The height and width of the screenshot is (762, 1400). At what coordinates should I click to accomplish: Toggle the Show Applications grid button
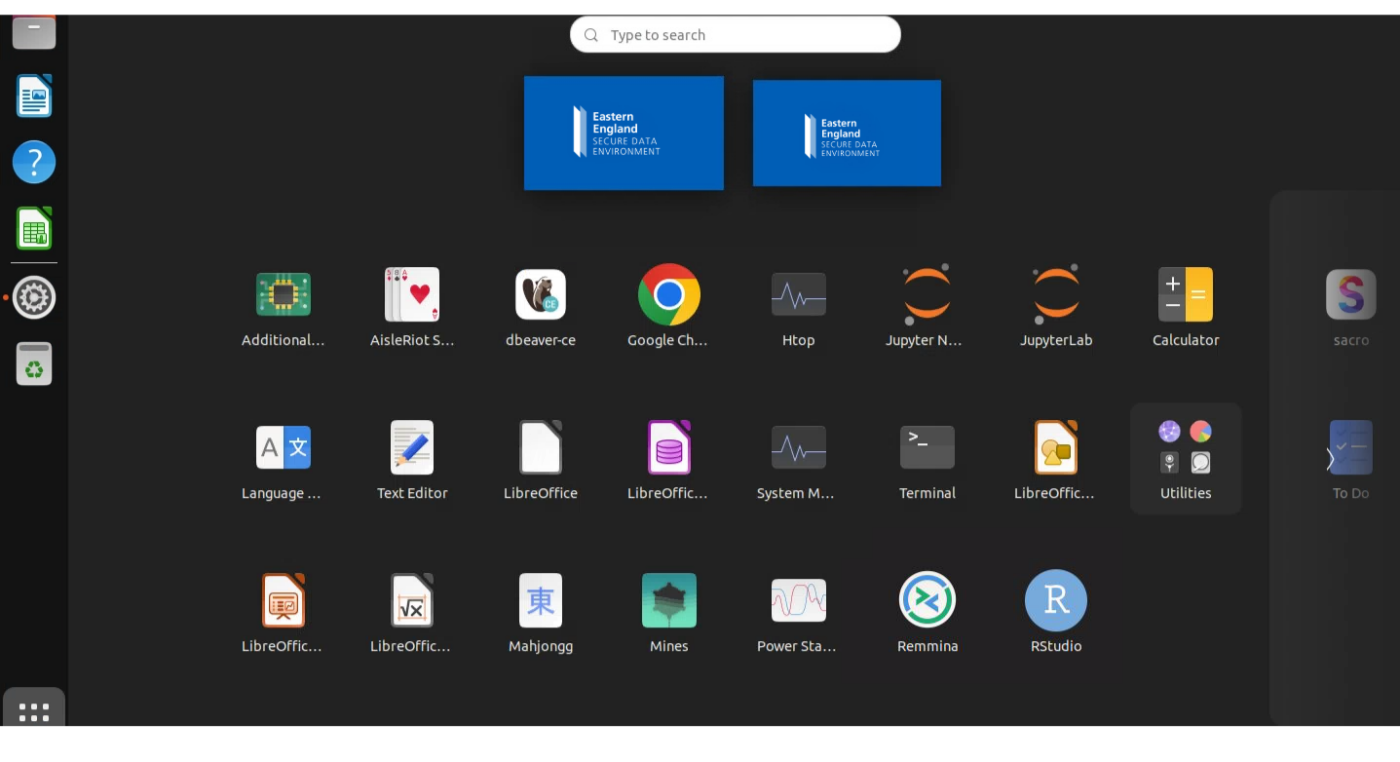click(34, 711)
